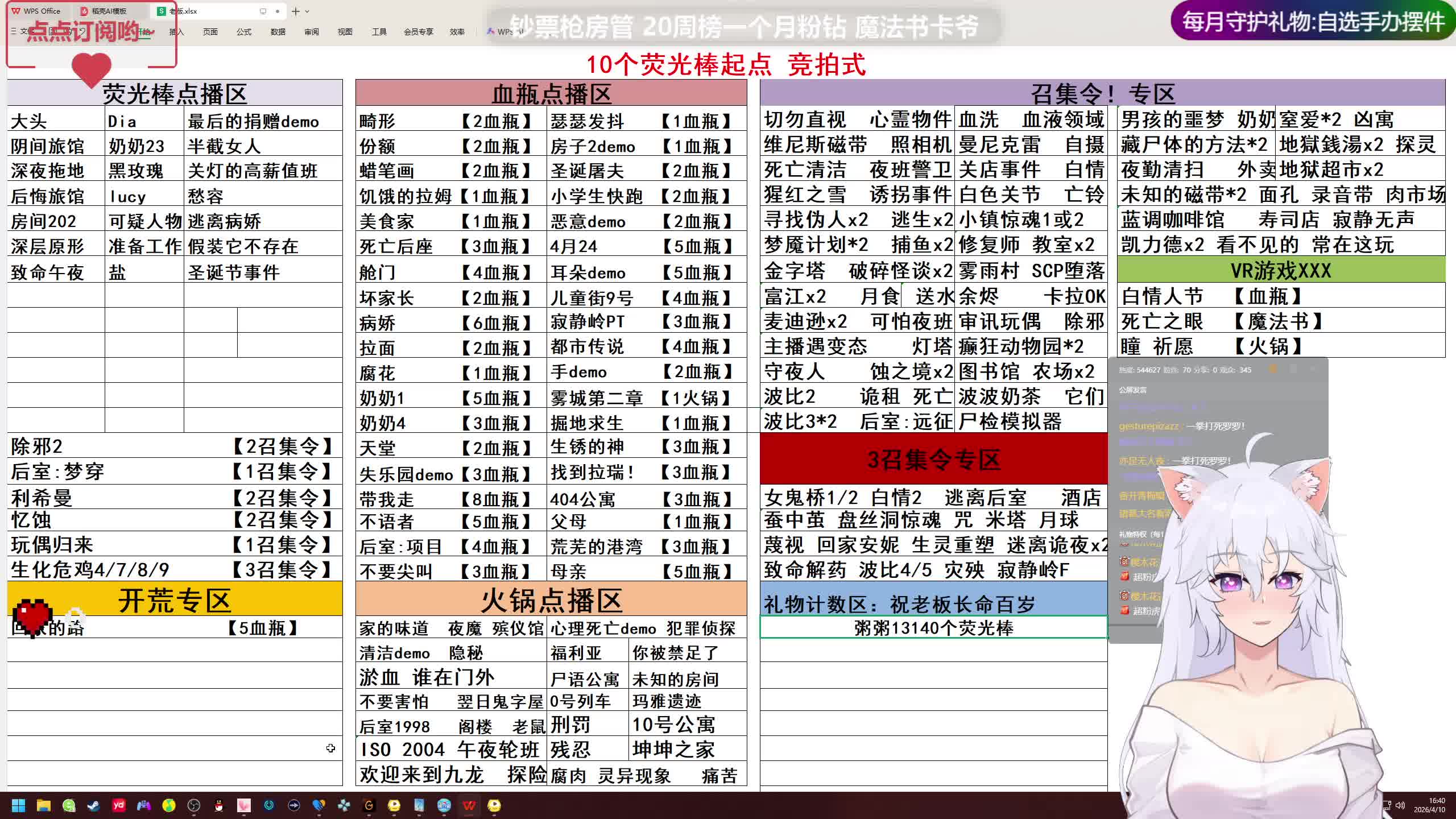1456x819 pixels.
Task: Click the red yd taskbar icon
Action: click(119, 805)
